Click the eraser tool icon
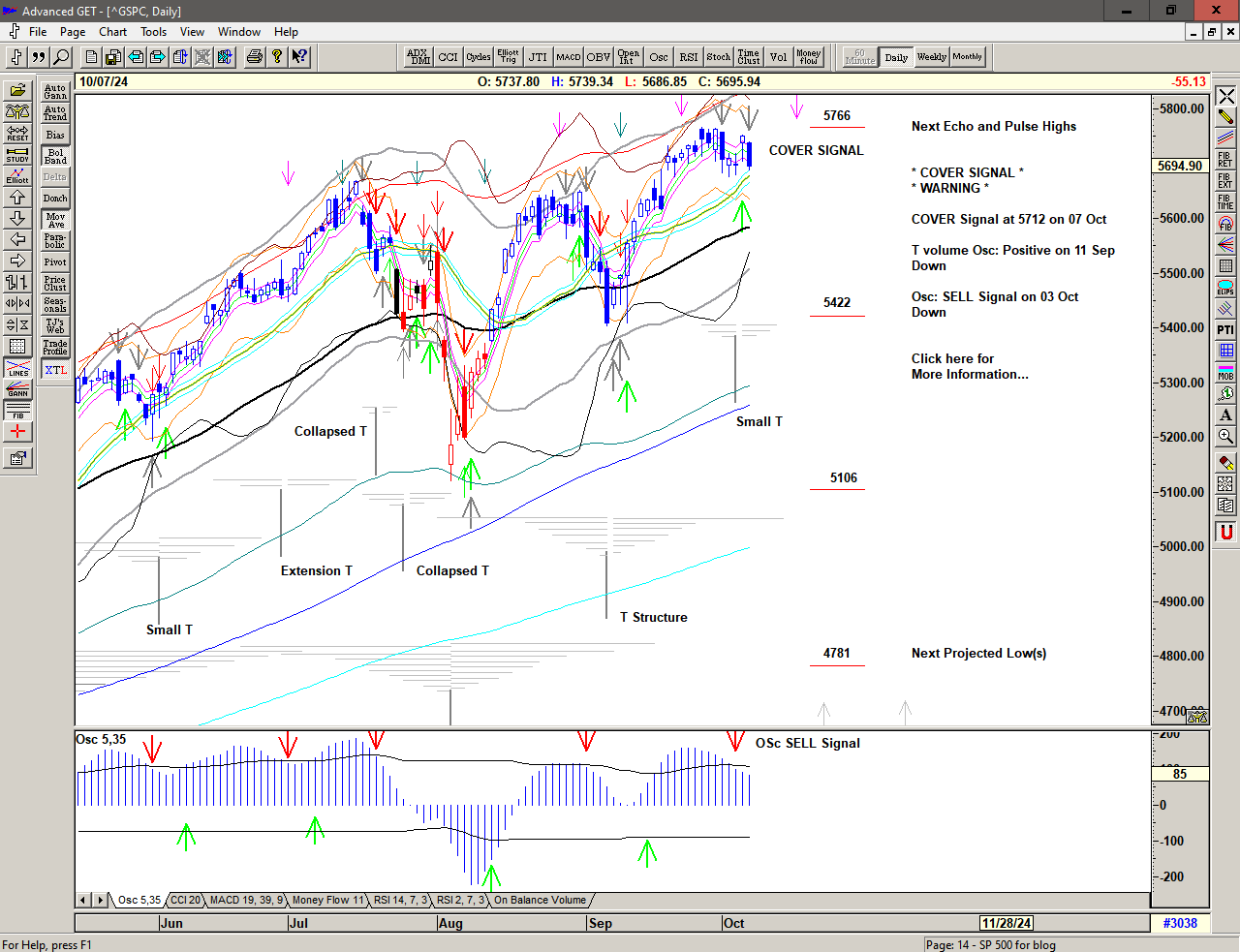 tap(1225, 462)
